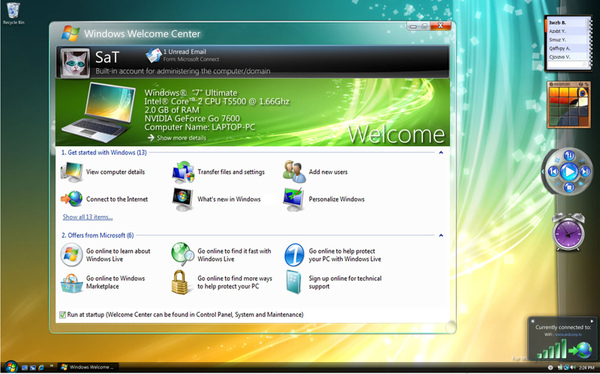Select Windows Welcome Center taskbar button

click(x=88, y=367)
